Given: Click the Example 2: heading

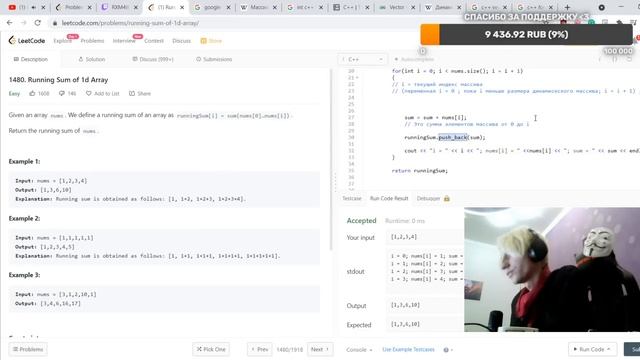Looking at the screenshot, I should (x=24, y=218).
